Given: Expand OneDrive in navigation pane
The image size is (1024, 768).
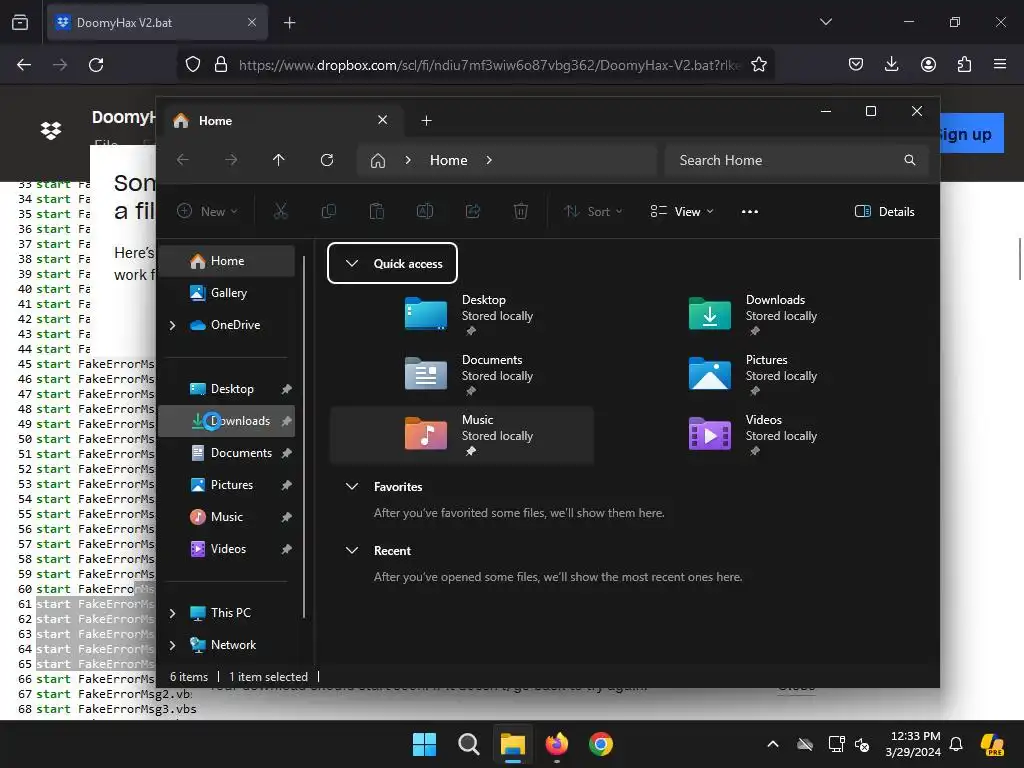Looking at the screenshot, I should pyautogui.click(x=172, y=325).
